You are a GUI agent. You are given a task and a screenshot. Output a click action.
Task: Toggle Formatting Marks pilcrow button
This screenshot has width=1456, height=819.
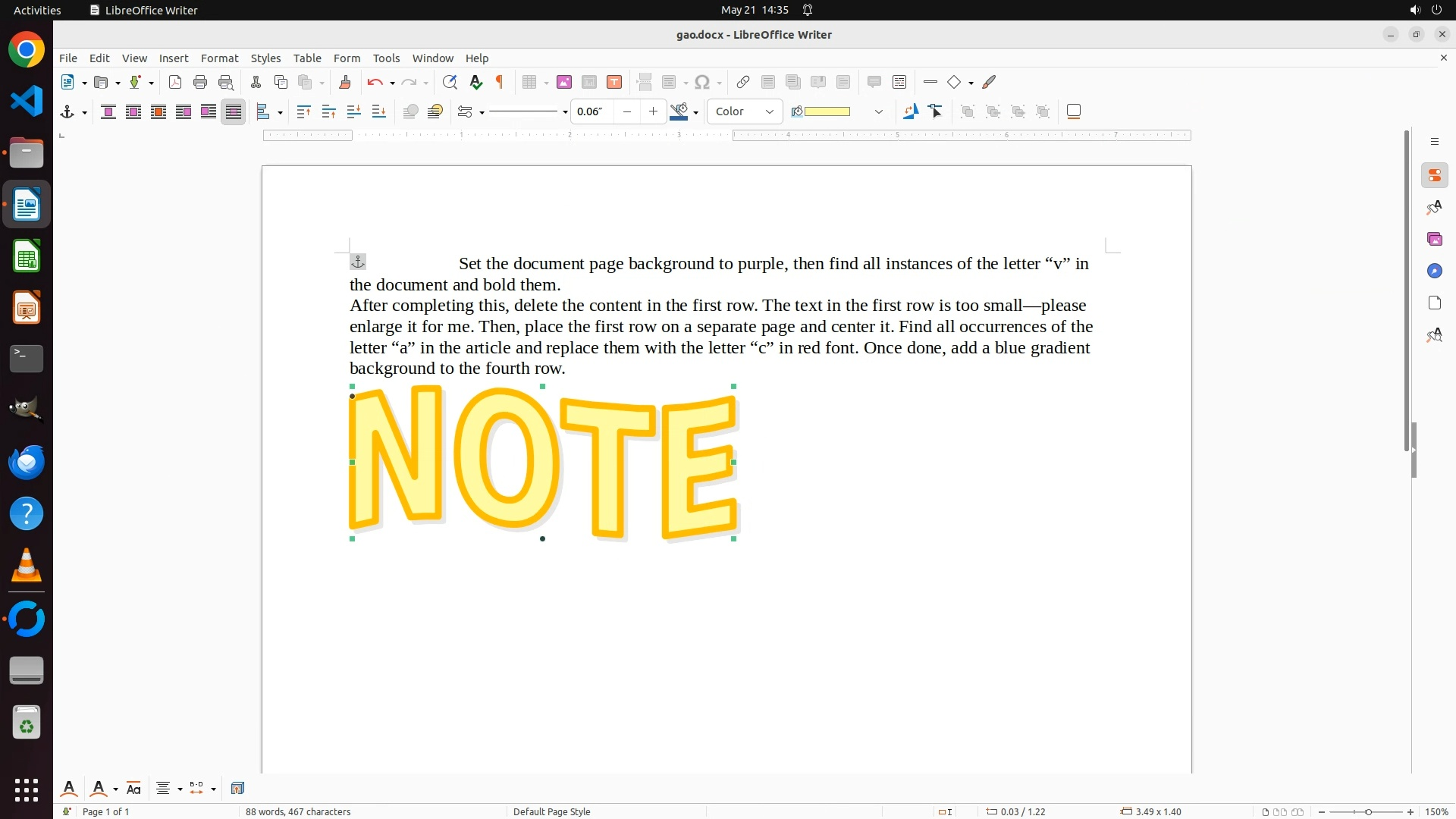pos(500,82)
